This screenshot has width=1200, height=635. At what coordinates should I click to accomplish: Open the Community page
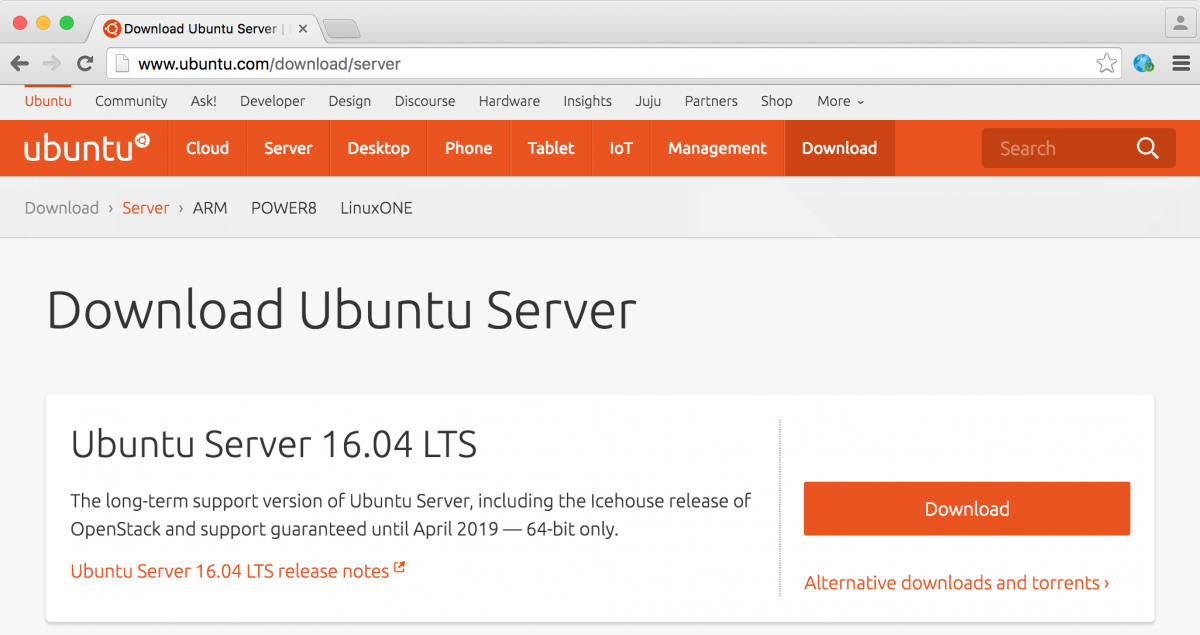click(131, 101)
